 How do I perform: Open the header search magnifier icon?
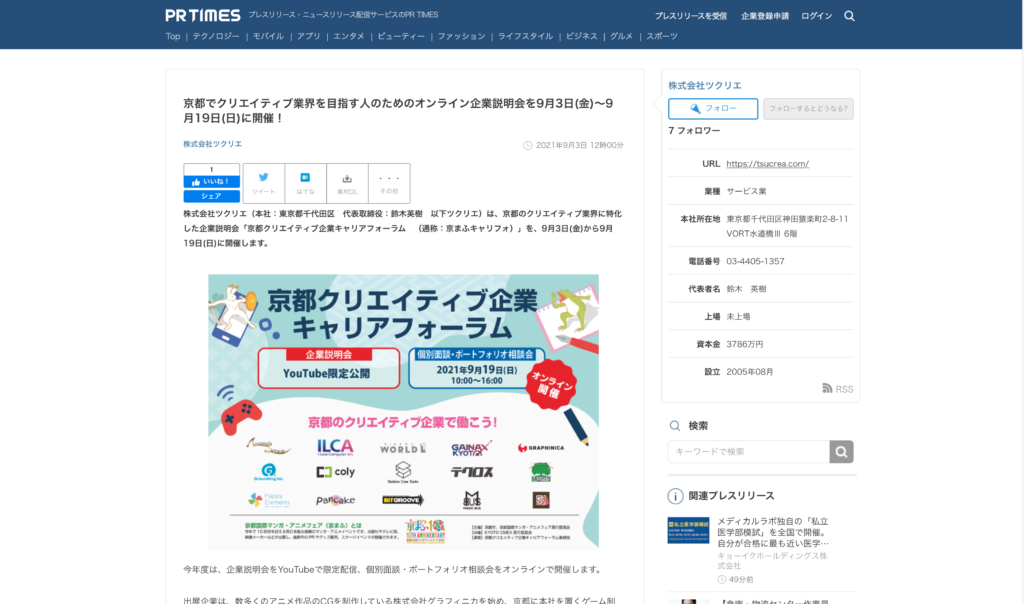tap(849, 16)
